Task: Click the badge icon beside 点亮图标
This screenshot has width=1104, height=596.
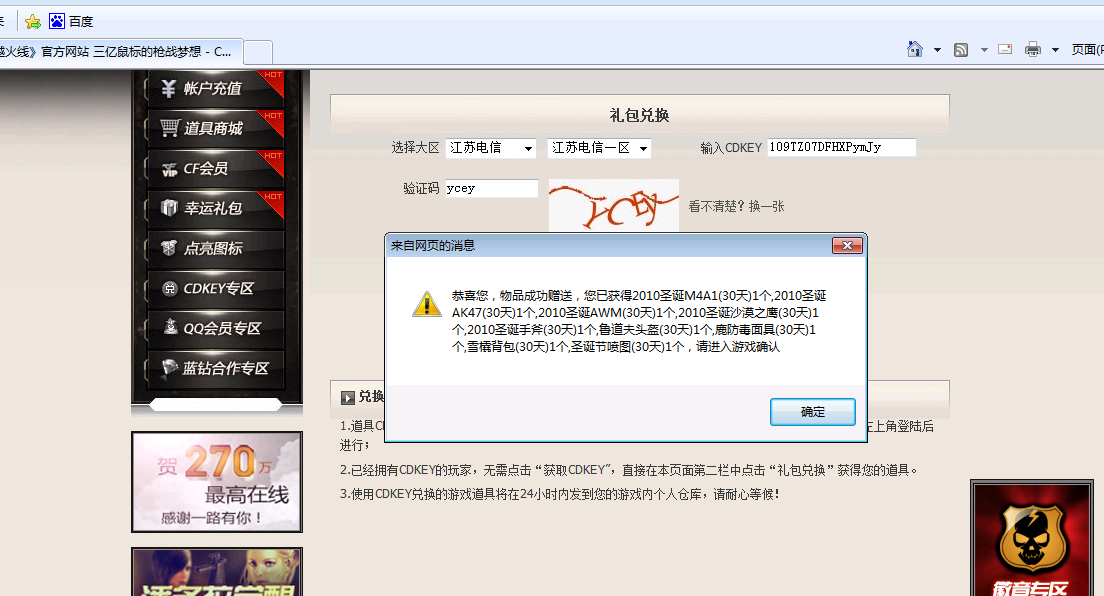Action: click(x=169, y=248)
